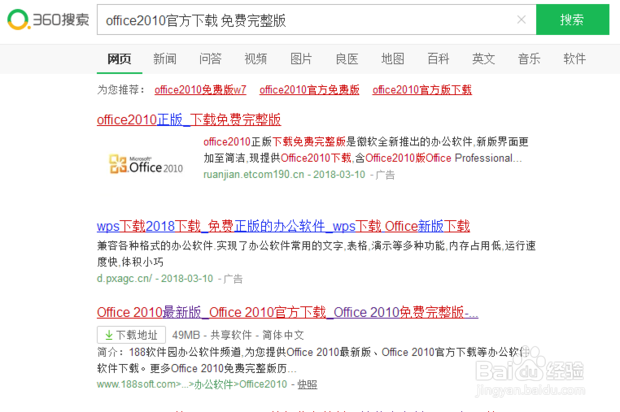This screenshot has width=620, height=412.
Task: Click suggestion office2010官方版下载
Action: point(422,90)
